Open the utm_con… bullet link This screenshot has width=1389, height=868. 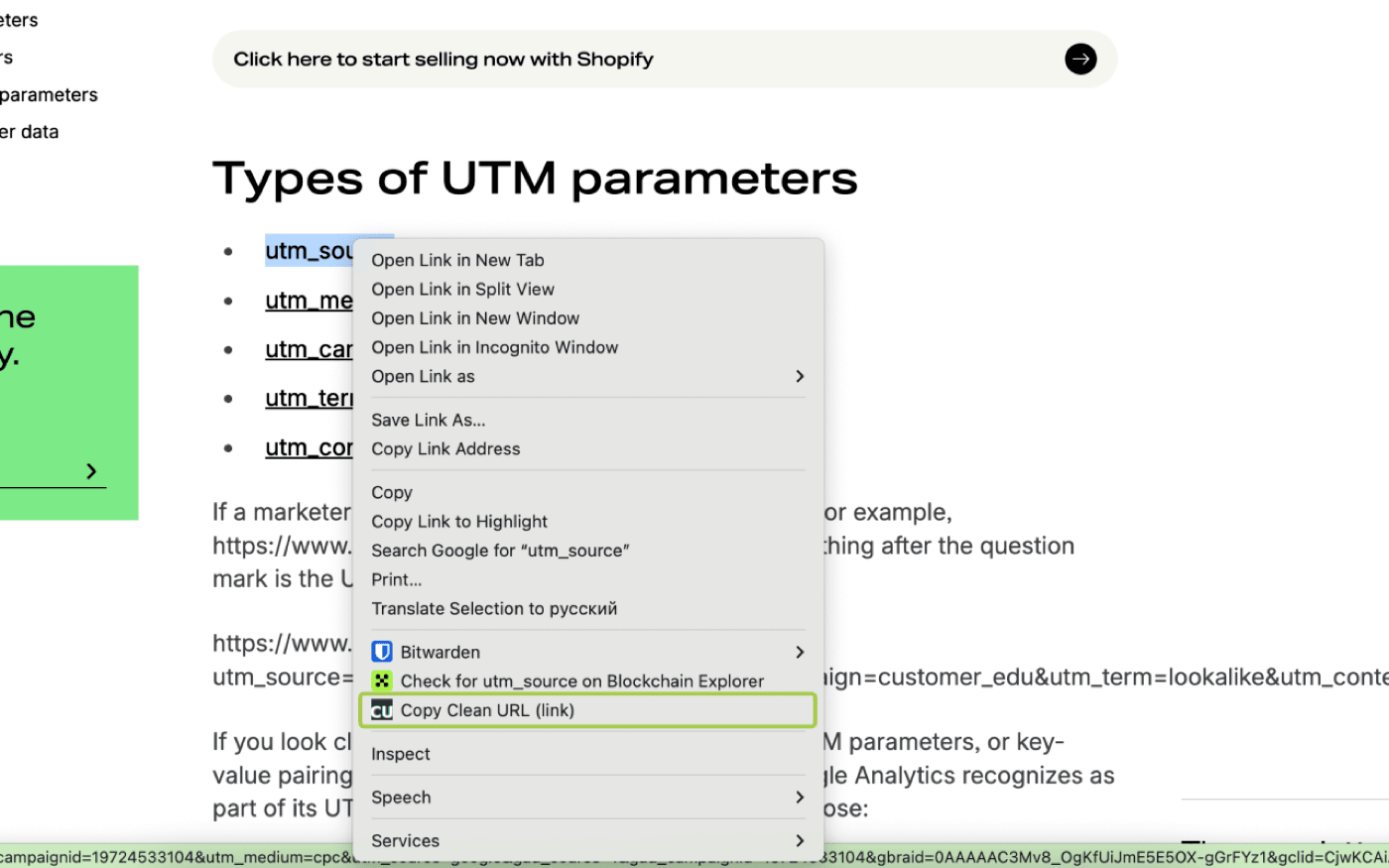(309, 447)
